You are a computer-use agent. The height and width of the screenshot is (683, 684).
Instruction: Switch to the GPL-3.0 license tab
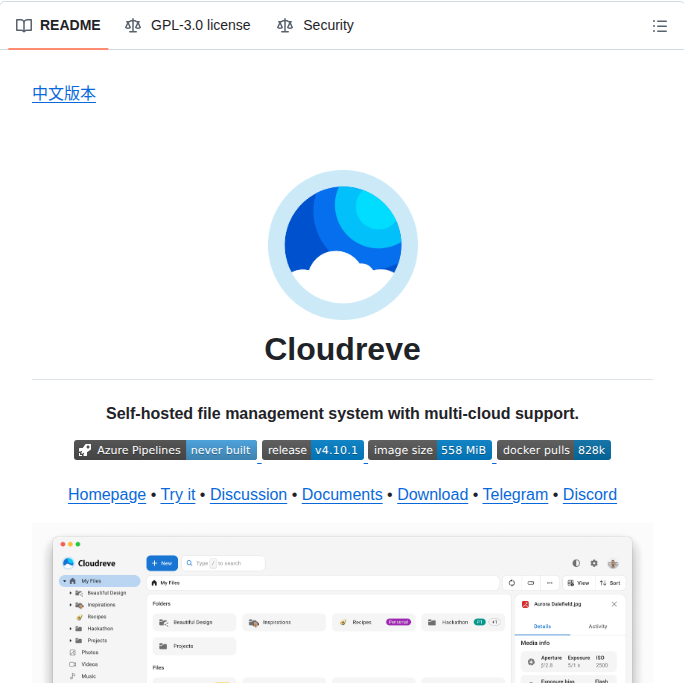click(x=188, y=25)
